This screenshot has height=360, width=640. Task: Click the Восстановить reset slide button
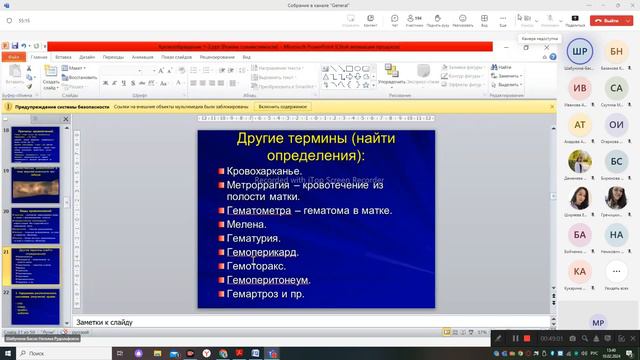point(80,77)
